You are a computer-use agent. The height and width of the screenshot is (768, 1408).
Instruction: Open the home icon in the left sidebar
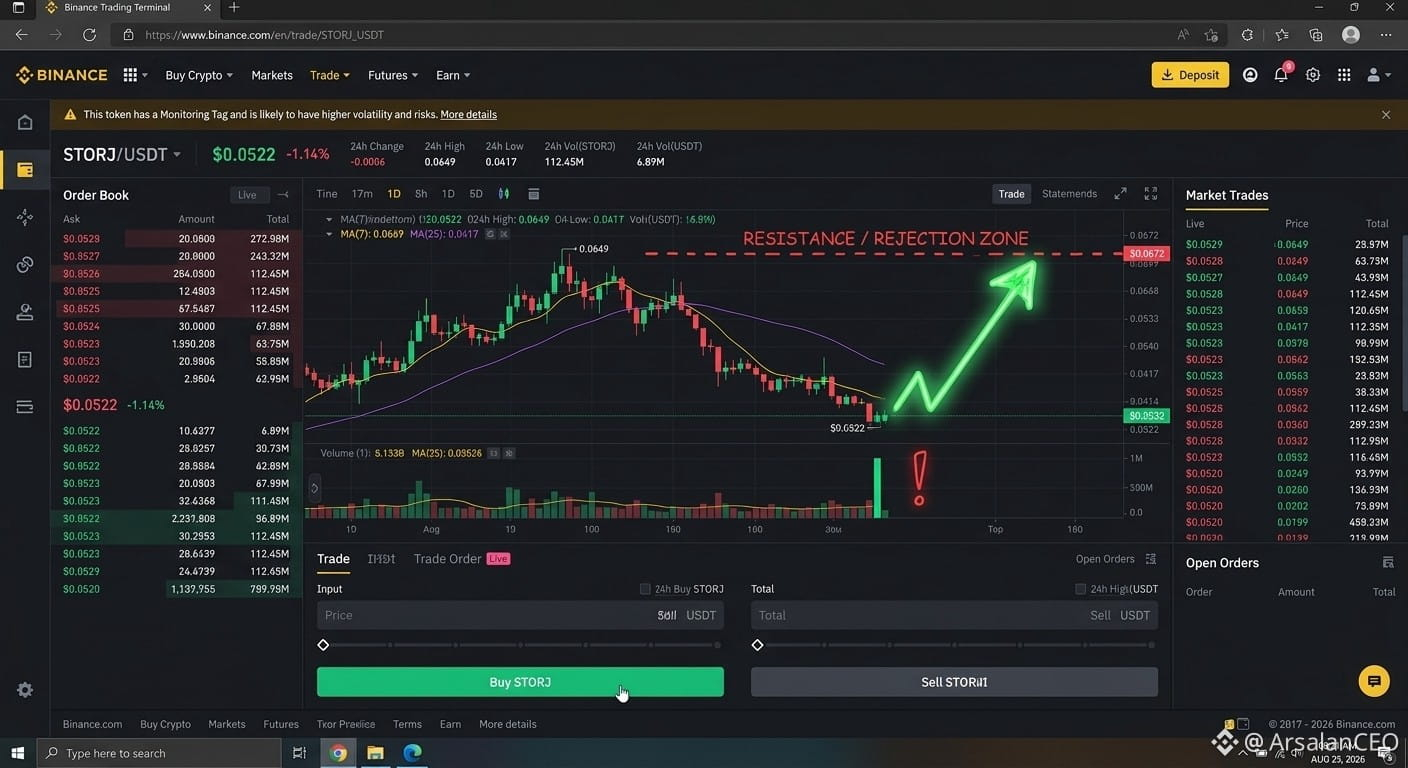point(25,122)
